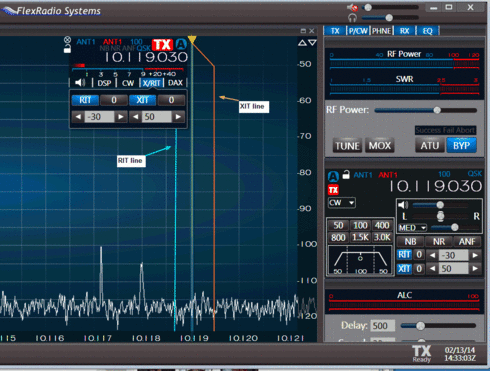The width and height of the screenshot is (490, 371).
Task: Click the slice A icon in the right panel
Action: 333,176
